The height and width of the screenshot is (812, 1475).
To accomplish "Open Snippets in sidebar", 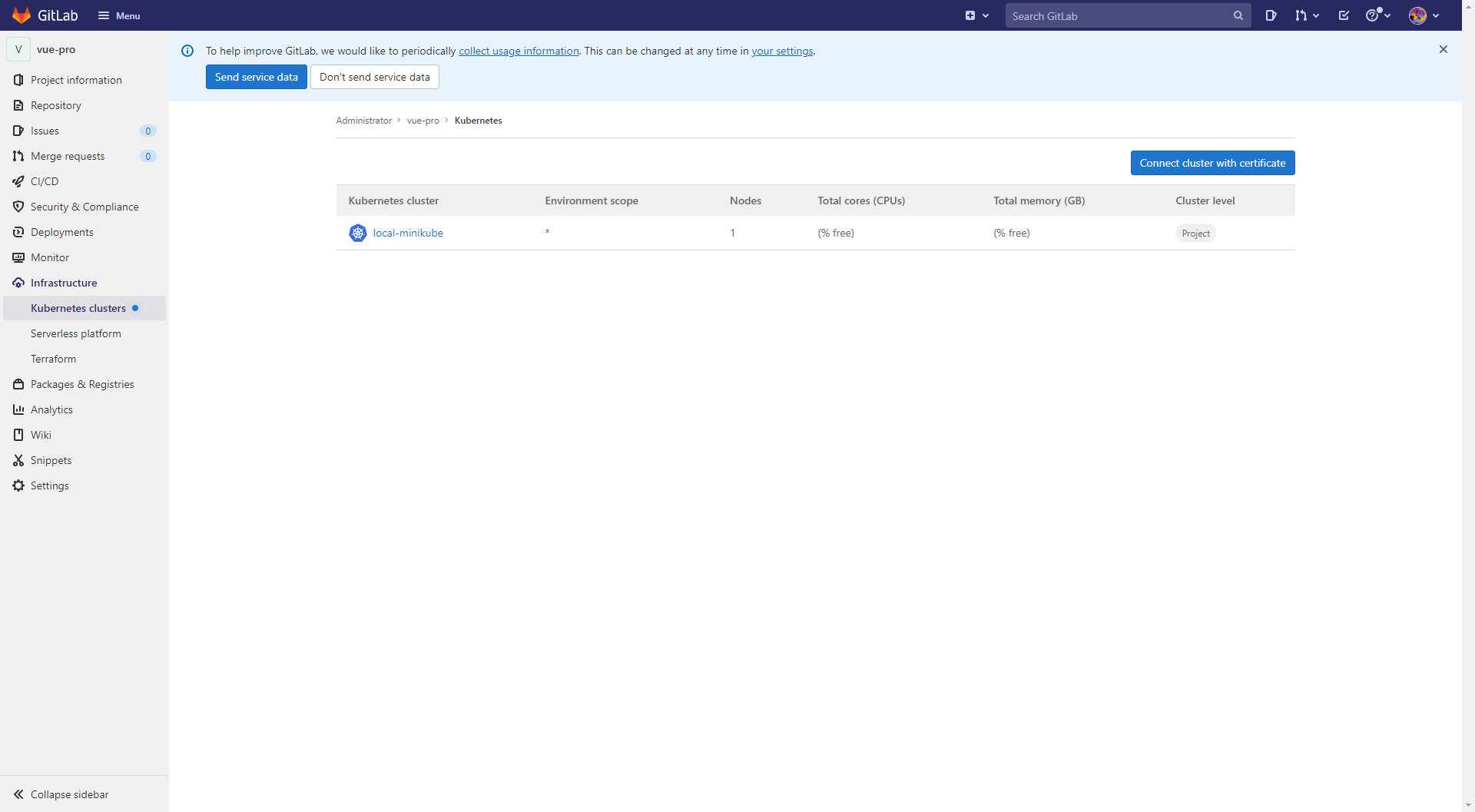I will tap(85, 460).
